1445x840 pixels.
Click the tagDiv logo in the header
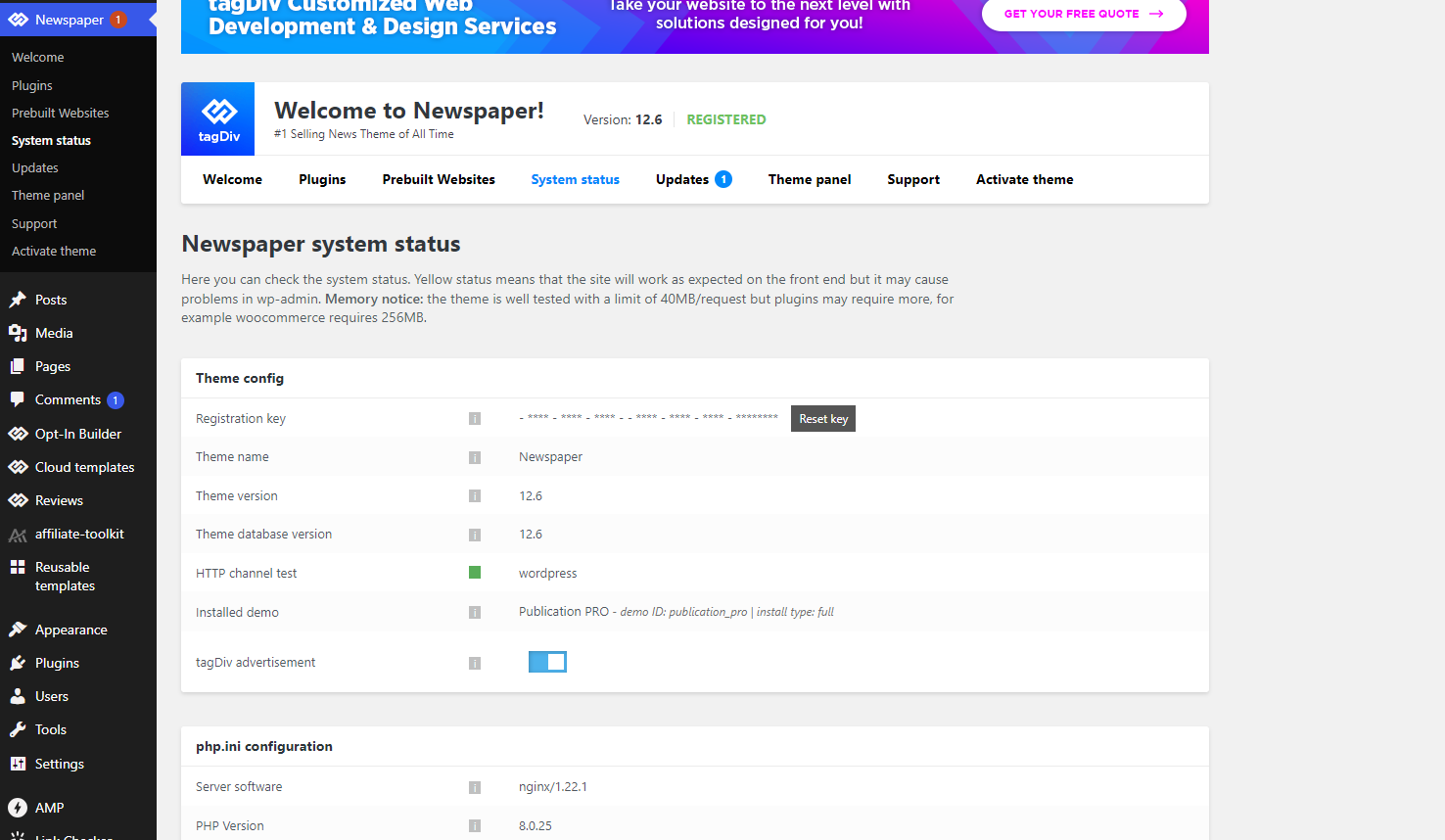coord(218,119)
